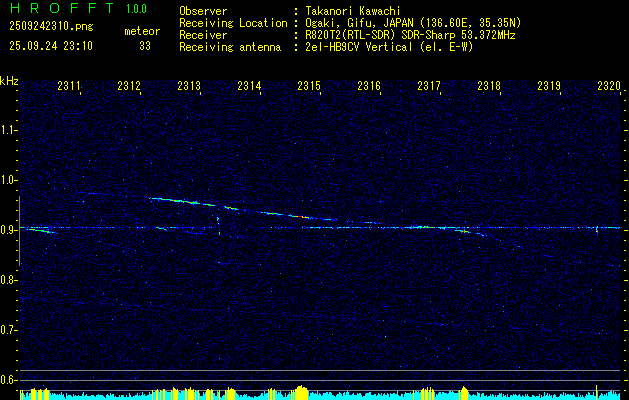This screenshot has height=400, width=629.
Task: Select the 2313 time marker
Action: click(189, 86)
